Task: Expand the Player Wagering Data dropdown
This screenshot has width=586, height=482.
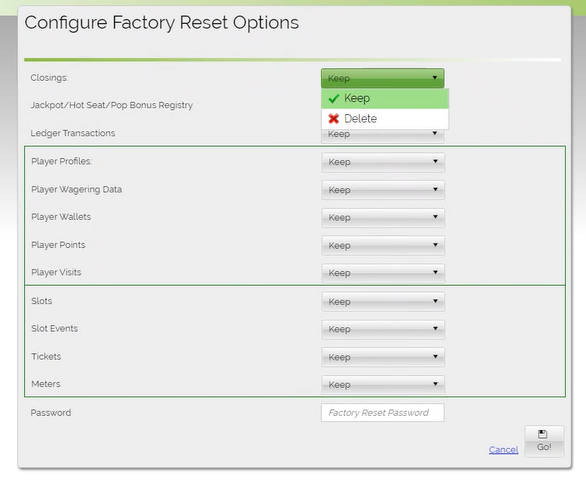Action: pyautogui.click(x=383, y=190)
